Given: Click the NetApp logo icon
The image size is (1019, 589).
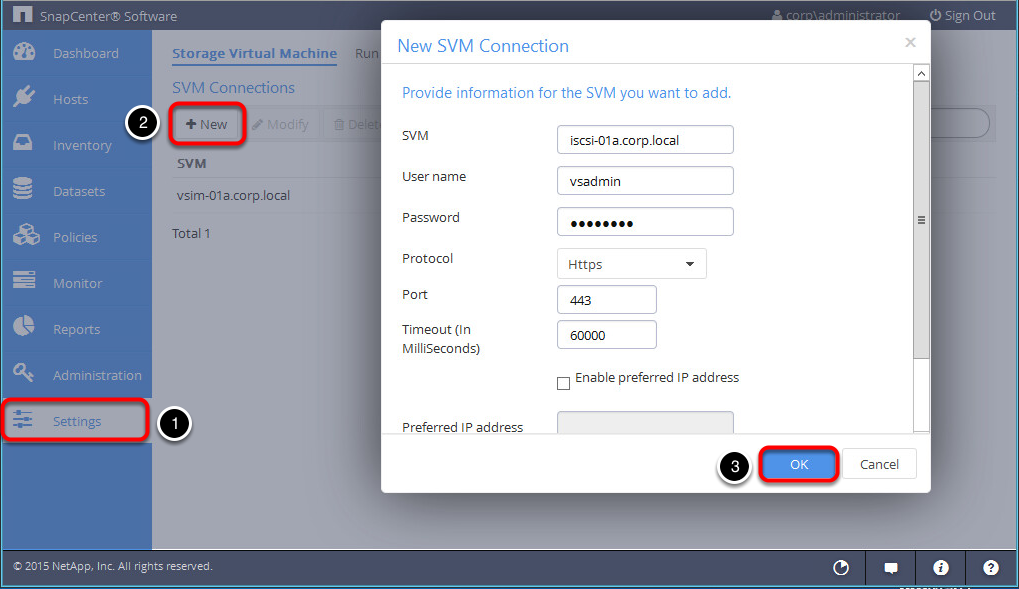Looking at the screenshot, I should click(x=22, y=14).
